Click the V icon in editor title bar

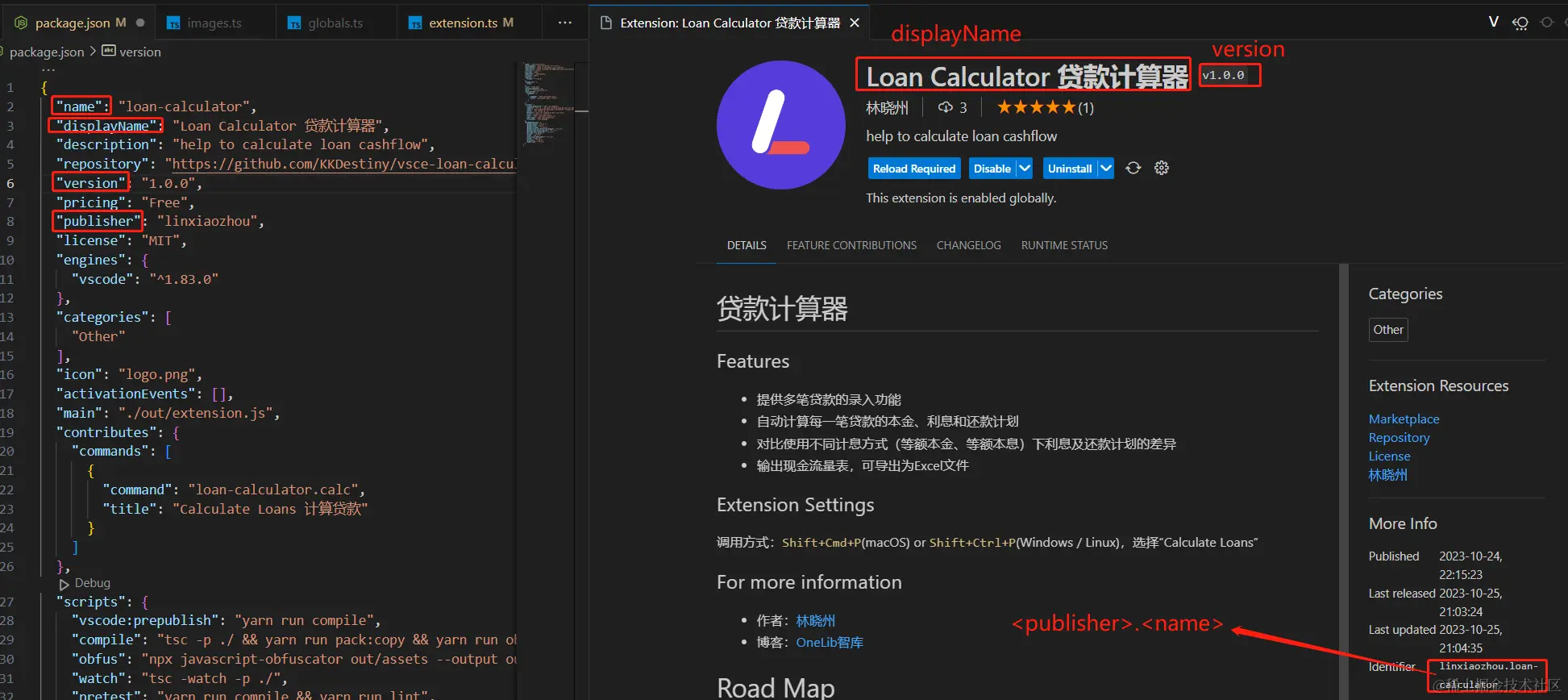click(x=1493, y=22)
